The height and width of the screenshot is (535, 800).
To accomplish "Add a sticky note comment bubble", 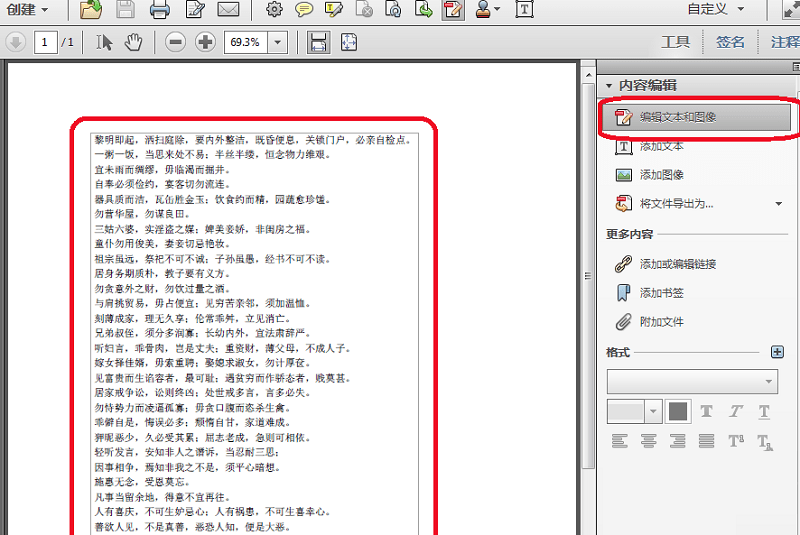I will click(x=304, y=9).
